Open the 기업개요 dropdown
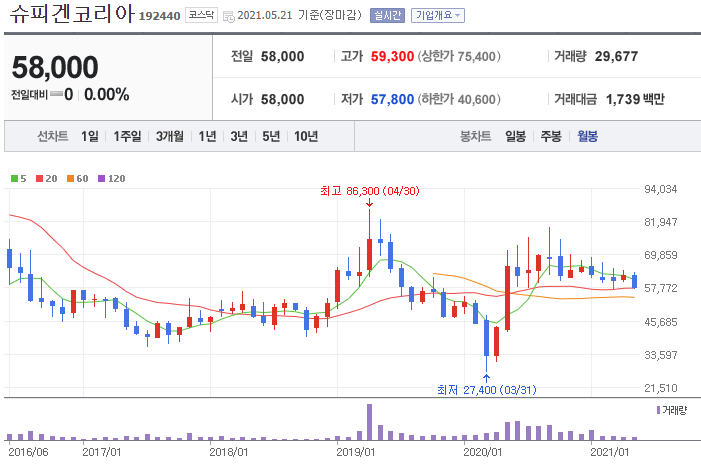The width and height of the screenshot is (701, 466). [438, 16]
